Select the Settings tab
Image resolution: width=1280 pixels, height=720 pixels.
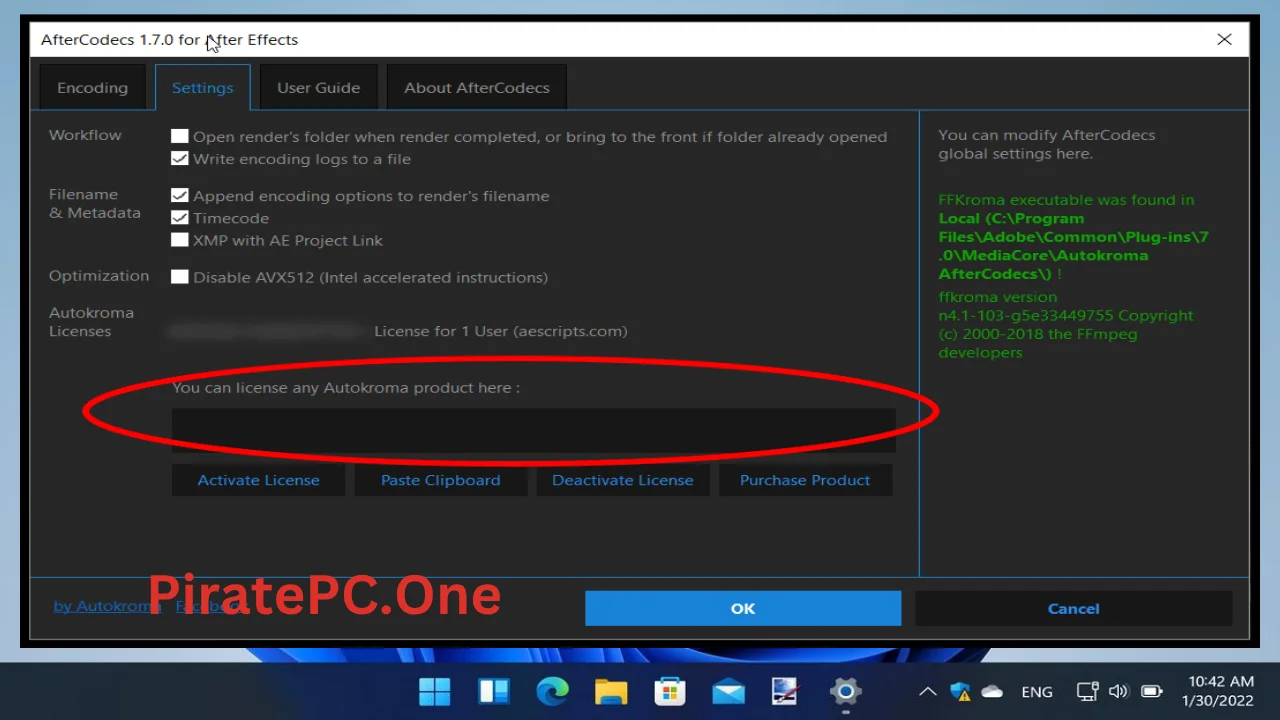pyautogui.click(x=202, y=88)
